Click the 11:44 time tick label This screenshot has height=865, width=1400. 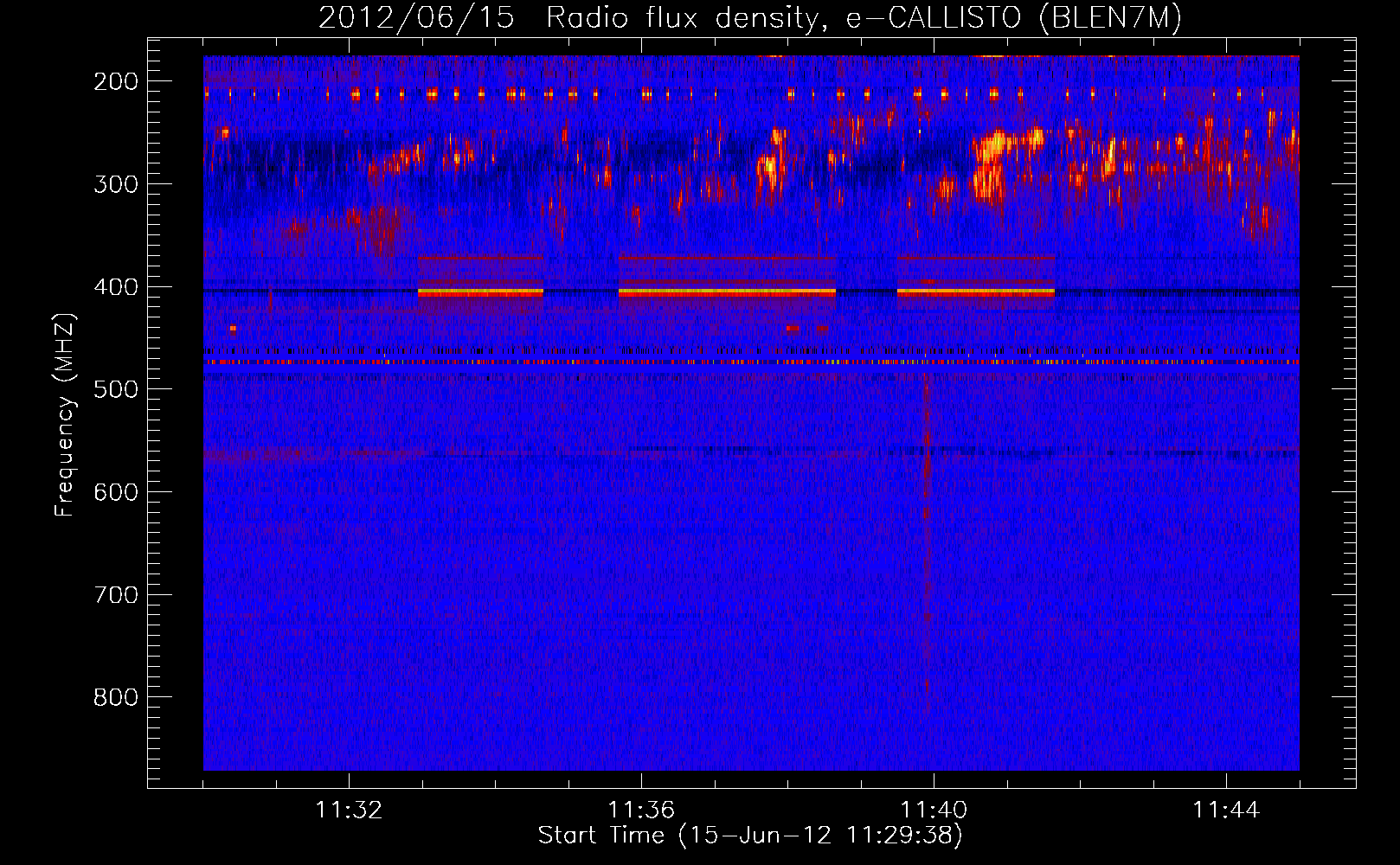(1226, 811)
